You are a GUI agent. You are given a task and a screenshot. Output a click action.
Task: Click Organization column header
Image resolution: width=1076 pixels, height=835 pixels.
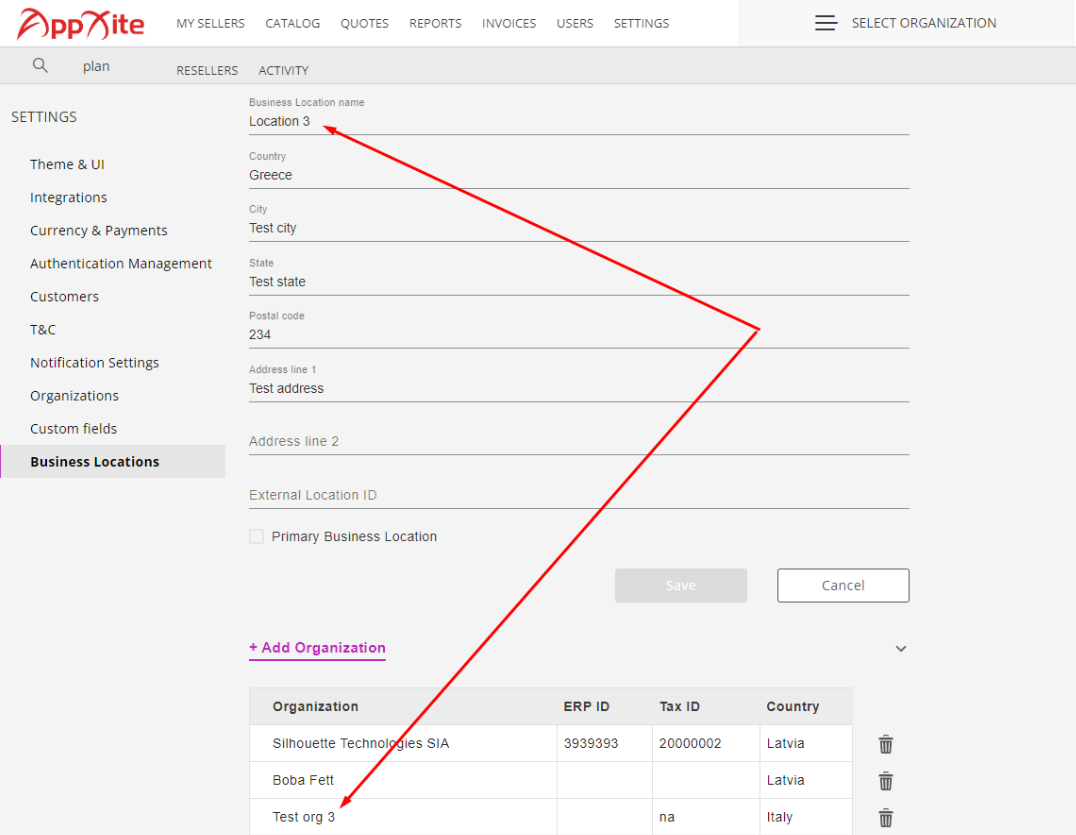point(316,707)
